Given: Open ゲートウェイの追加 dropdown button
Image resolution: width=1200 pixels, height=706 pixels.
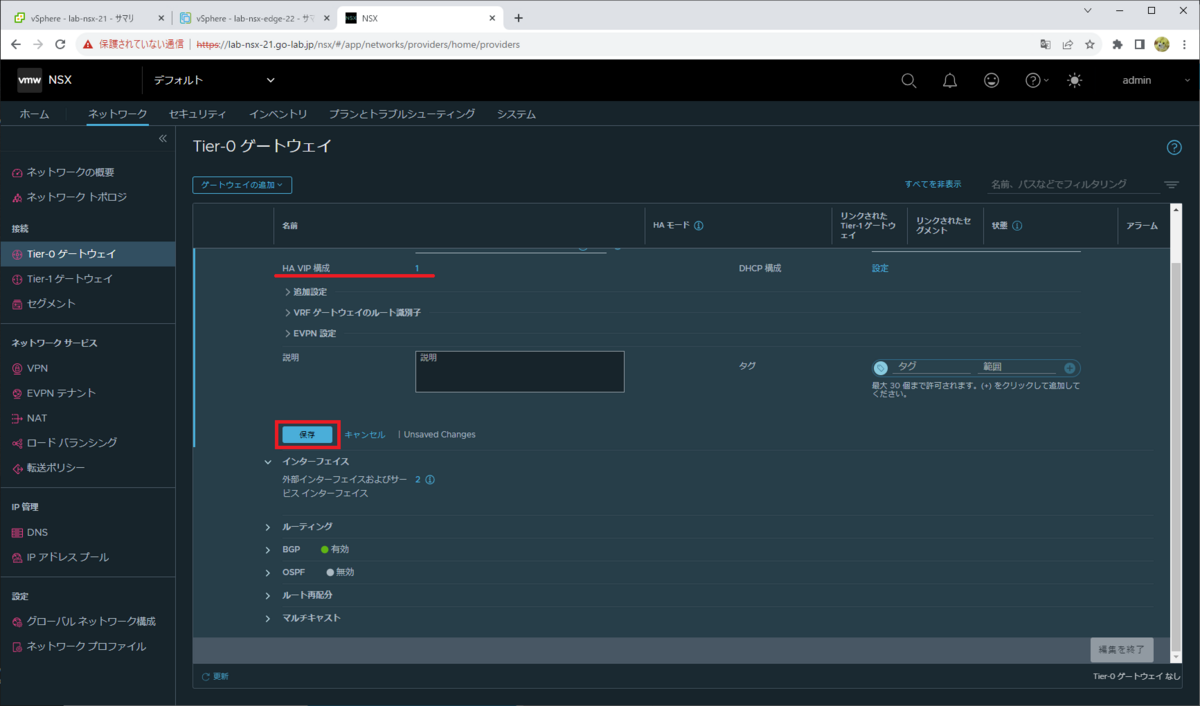Looking at the screenshot, I should pos(242,185).
